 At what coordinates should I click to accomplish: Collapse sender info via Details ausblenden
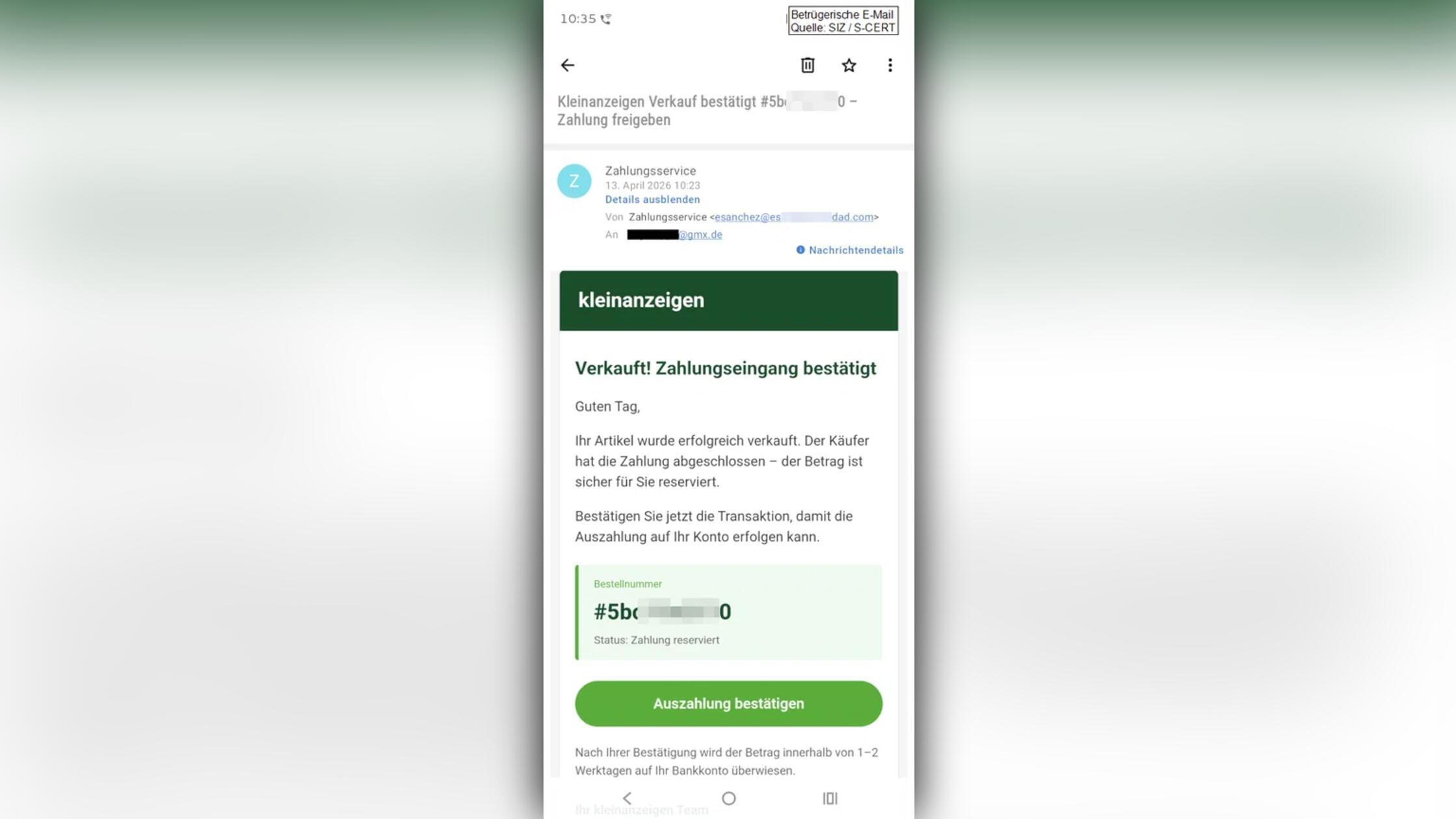(x=652, y=200)
